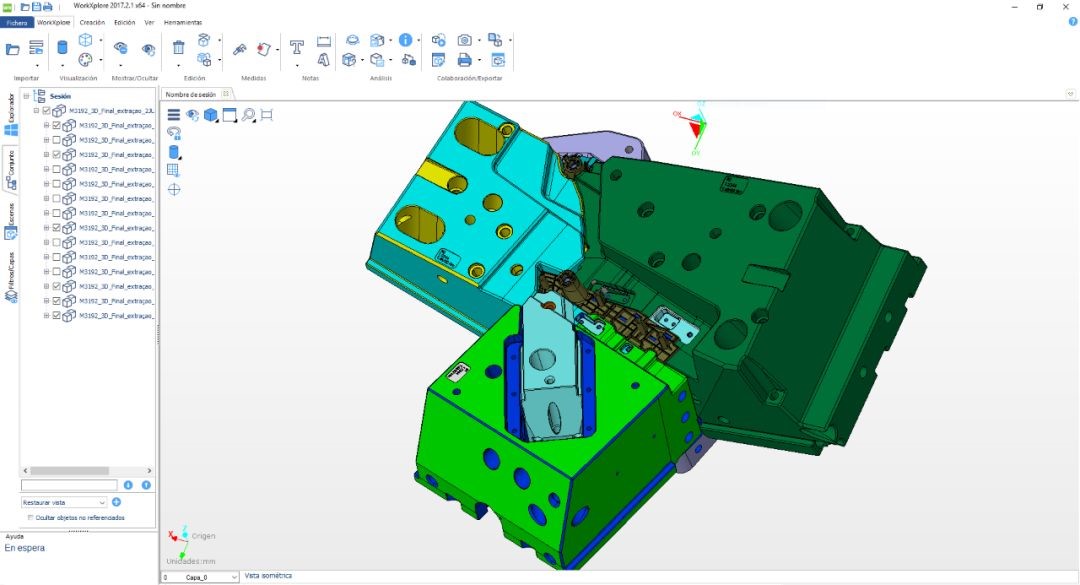Screen dimensions: 1080x585
Task: Click the trash icon in the Edición group
Action: (x=178, y=47)
